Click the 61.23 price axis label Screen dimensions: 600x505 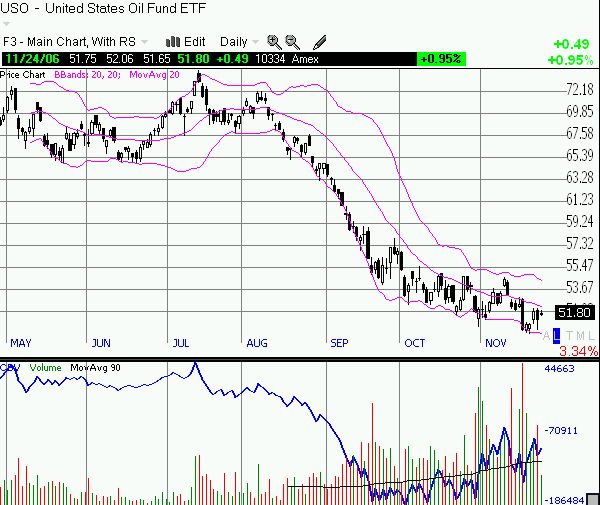pyautogui.click(x=580, y=199)
